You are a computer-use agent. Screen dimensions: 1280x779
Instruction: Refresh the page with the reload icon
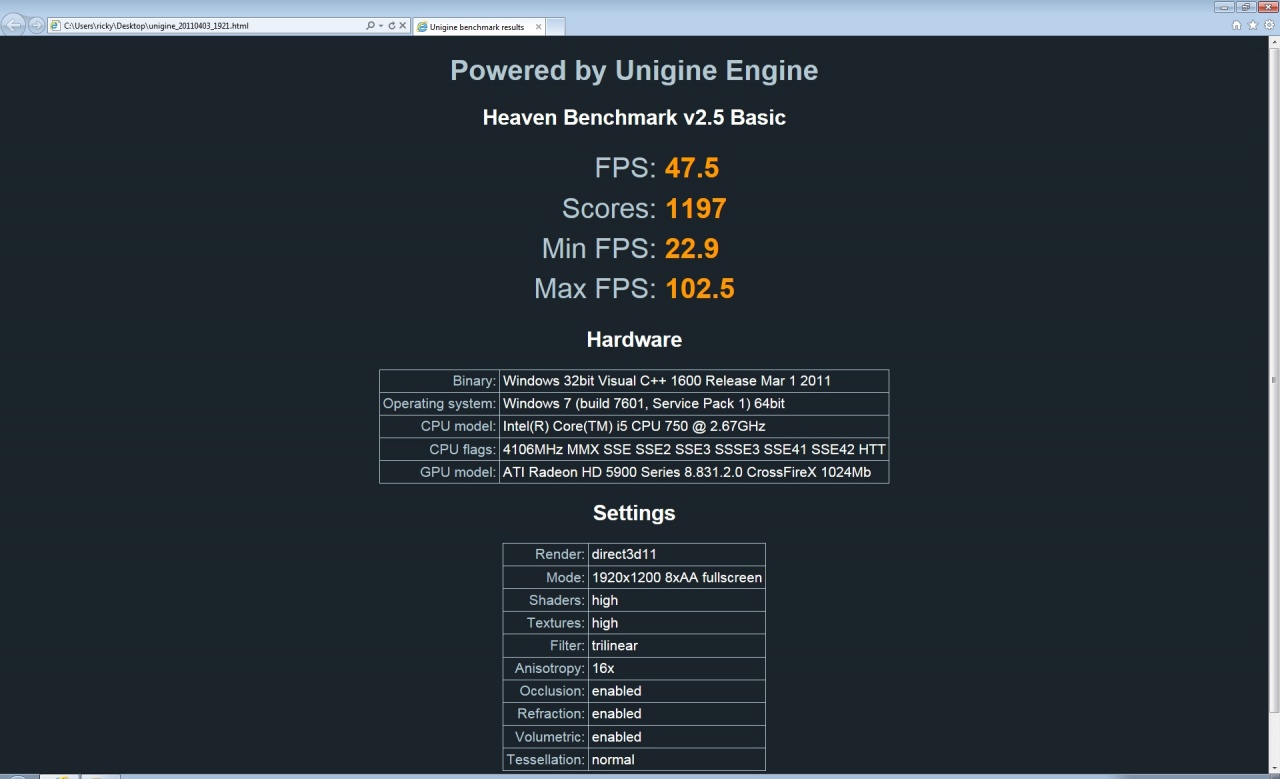[391, 26]
